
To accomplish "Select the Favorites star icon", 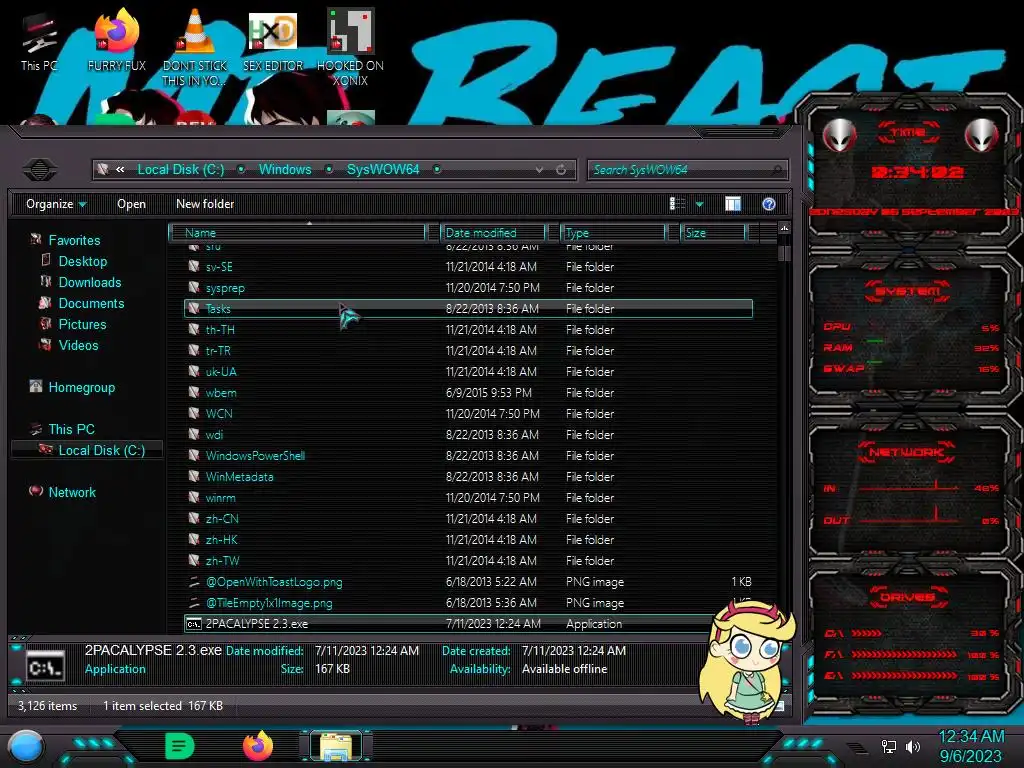I will click(x=36, y=240).
